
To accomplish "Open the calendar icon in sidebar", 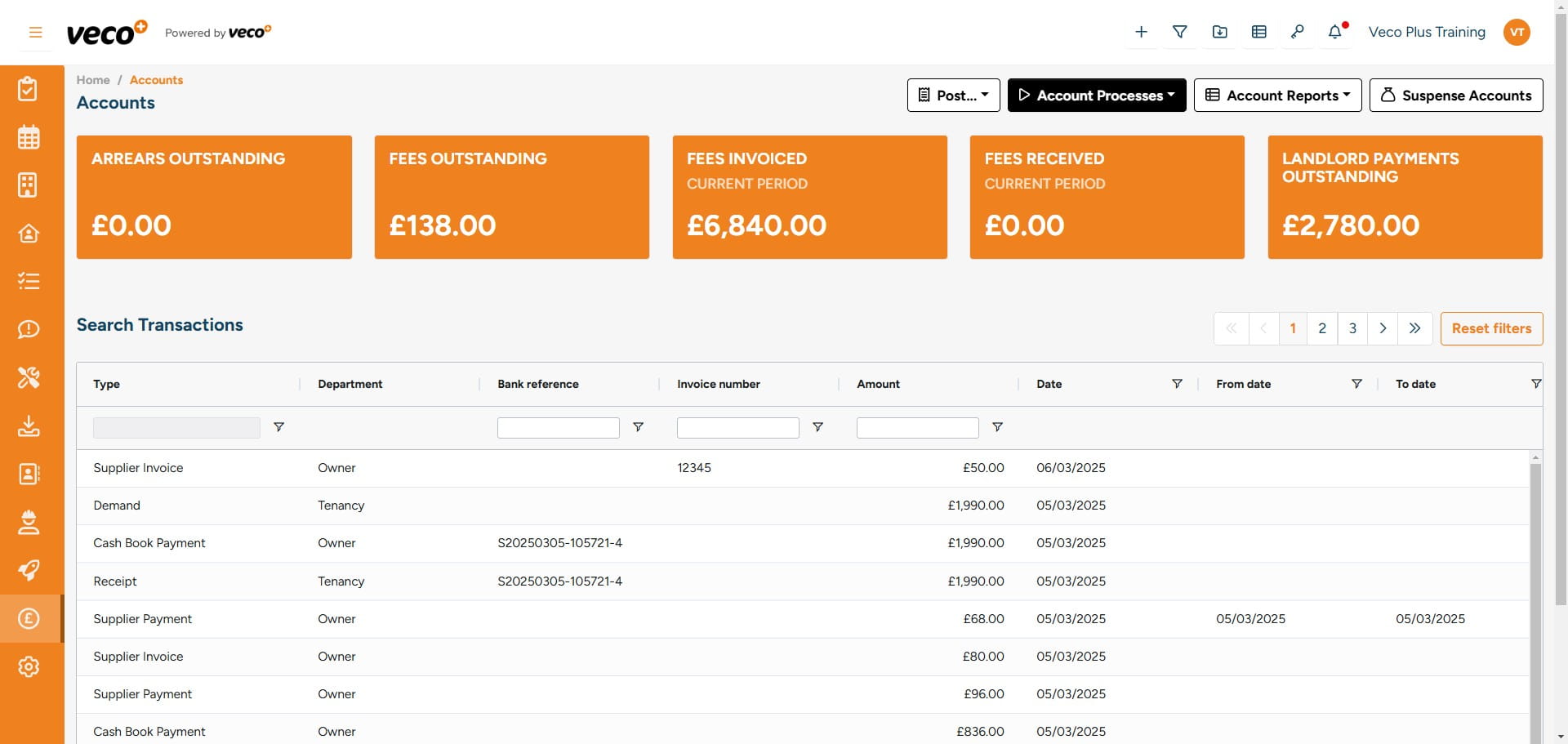I will 29,137.
